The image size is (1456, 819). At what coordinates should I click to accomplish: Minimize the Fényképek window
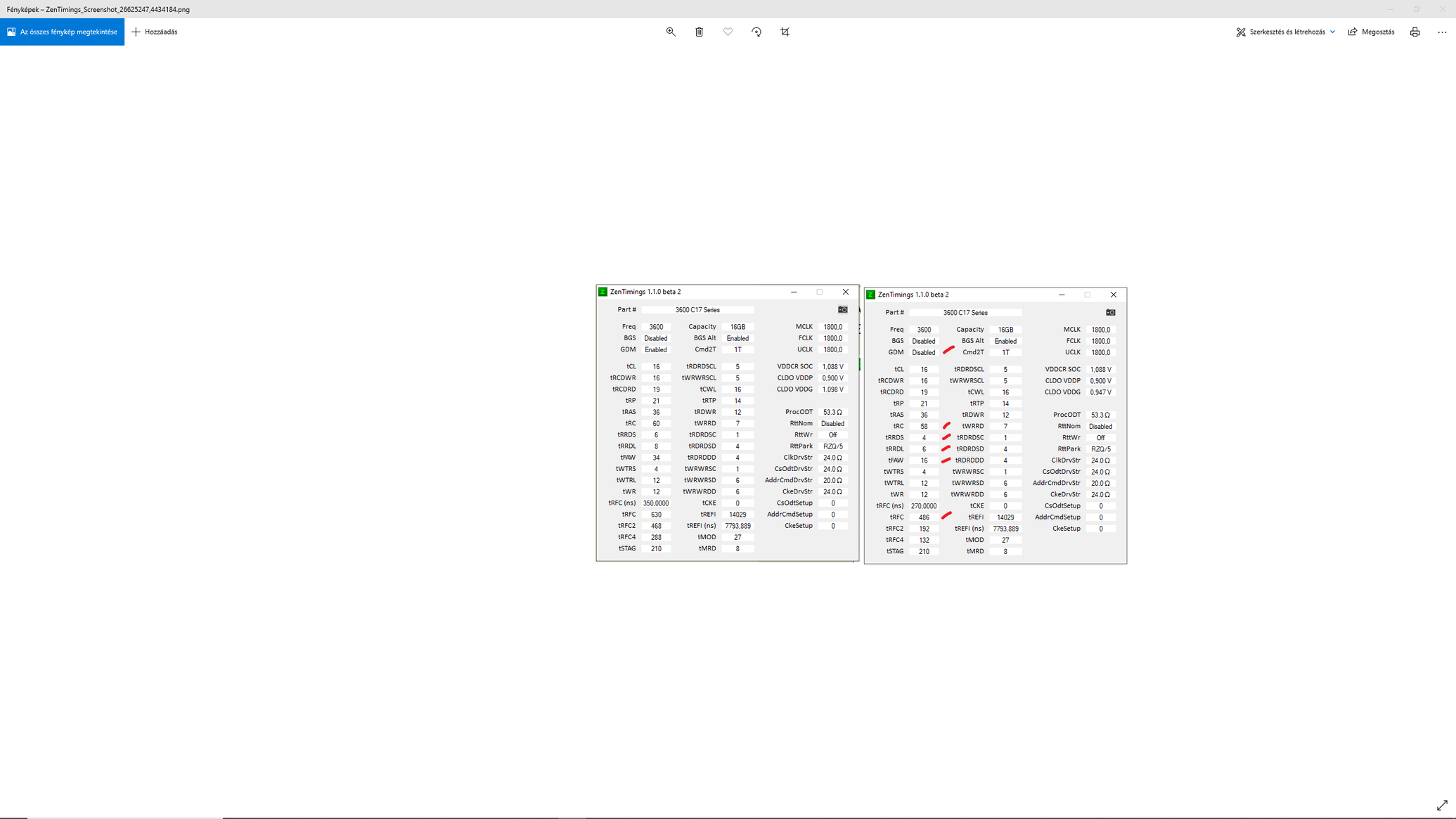click(1390, 9)
